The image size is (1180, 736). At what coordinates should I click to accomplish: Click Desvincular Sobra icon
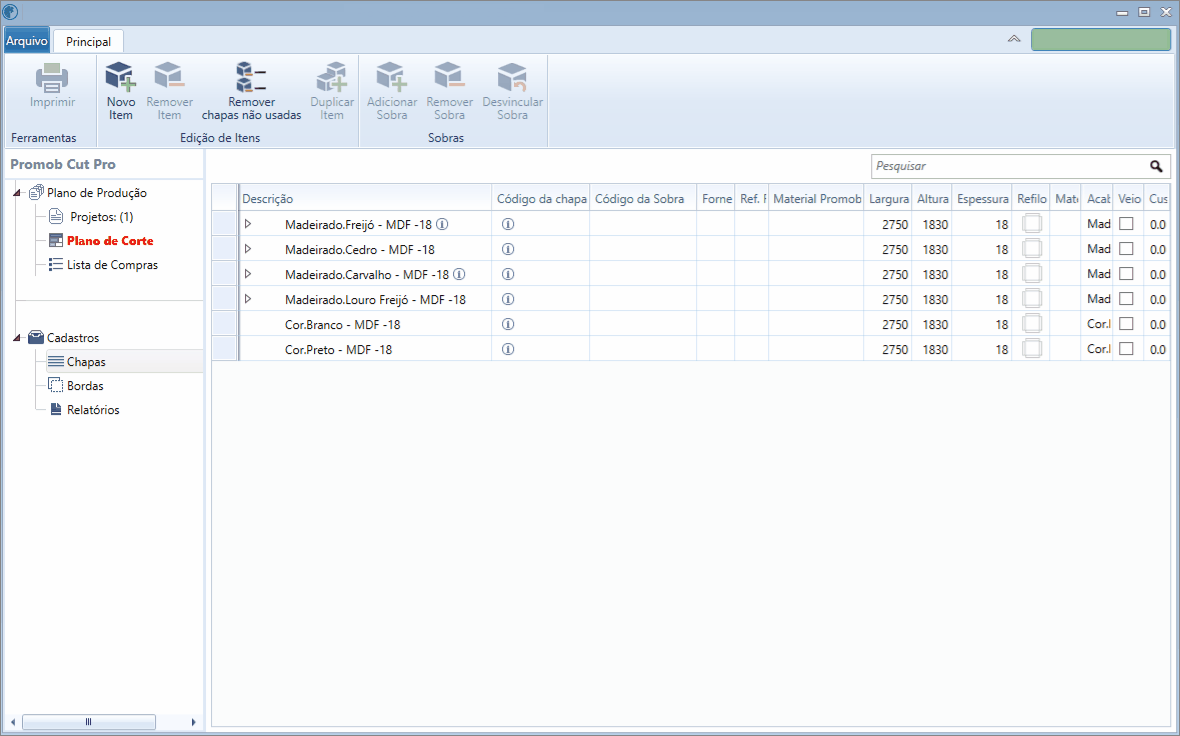(512, 77)
